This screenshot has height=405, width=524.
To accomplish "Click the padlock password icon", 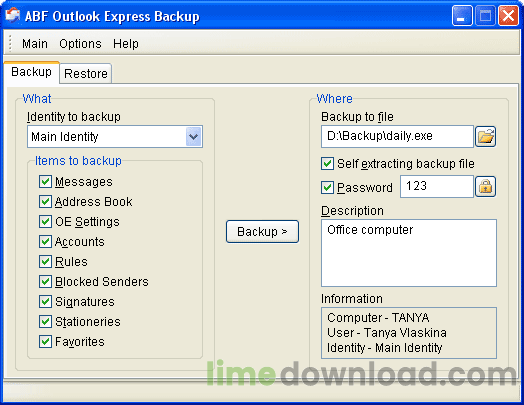I will click(486, 186).
